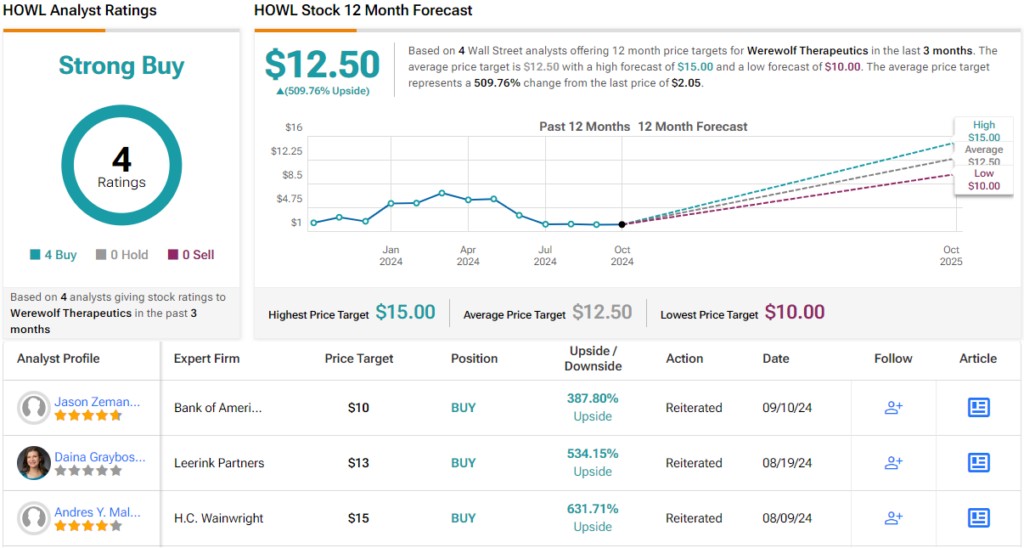The height and width of the screenshot is (548, 1024).
Task: Follow analyst Daina Graybosch with the follow icon
Action: tap(893, 463)
